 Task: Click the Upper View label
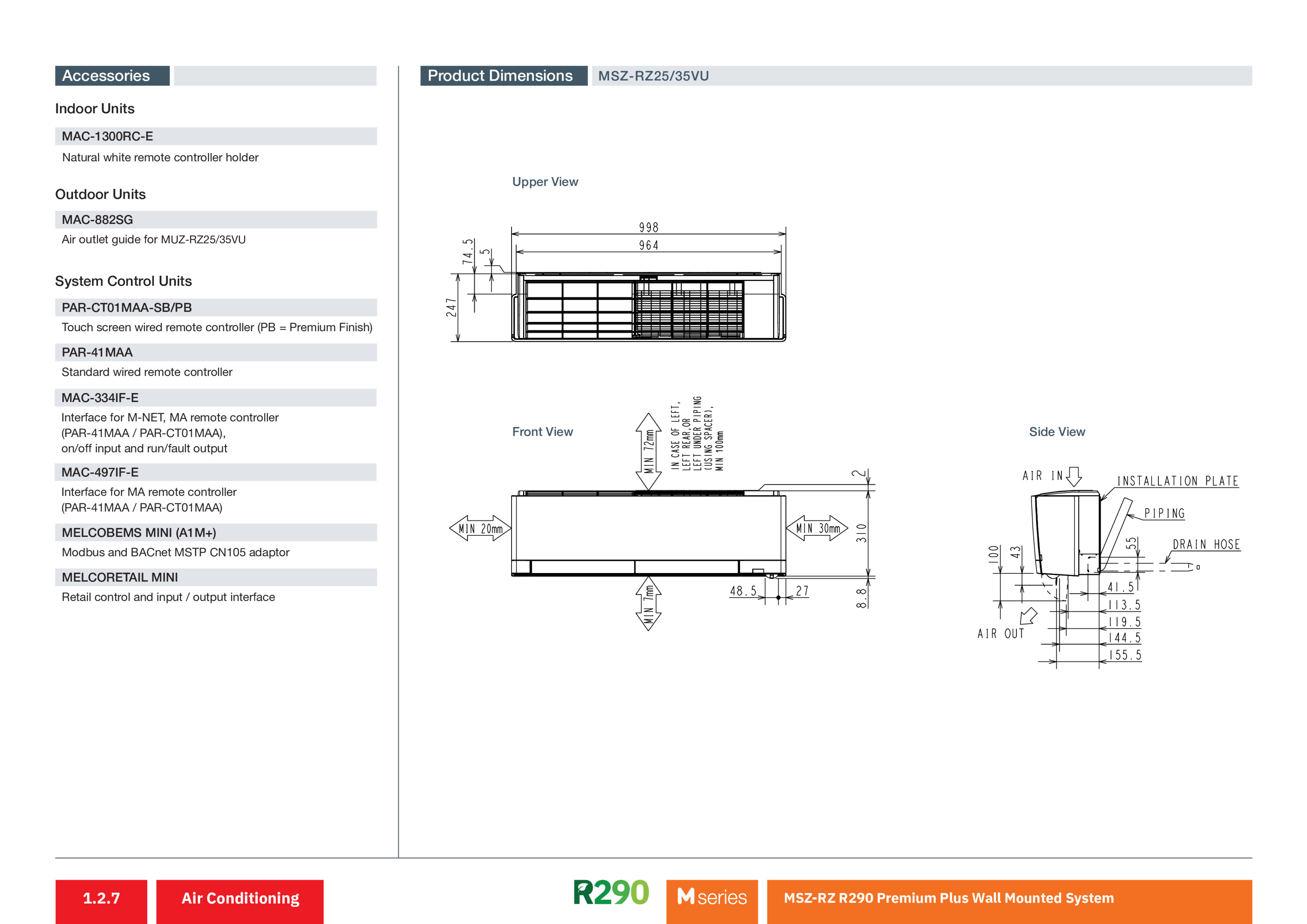pos(545,182)
